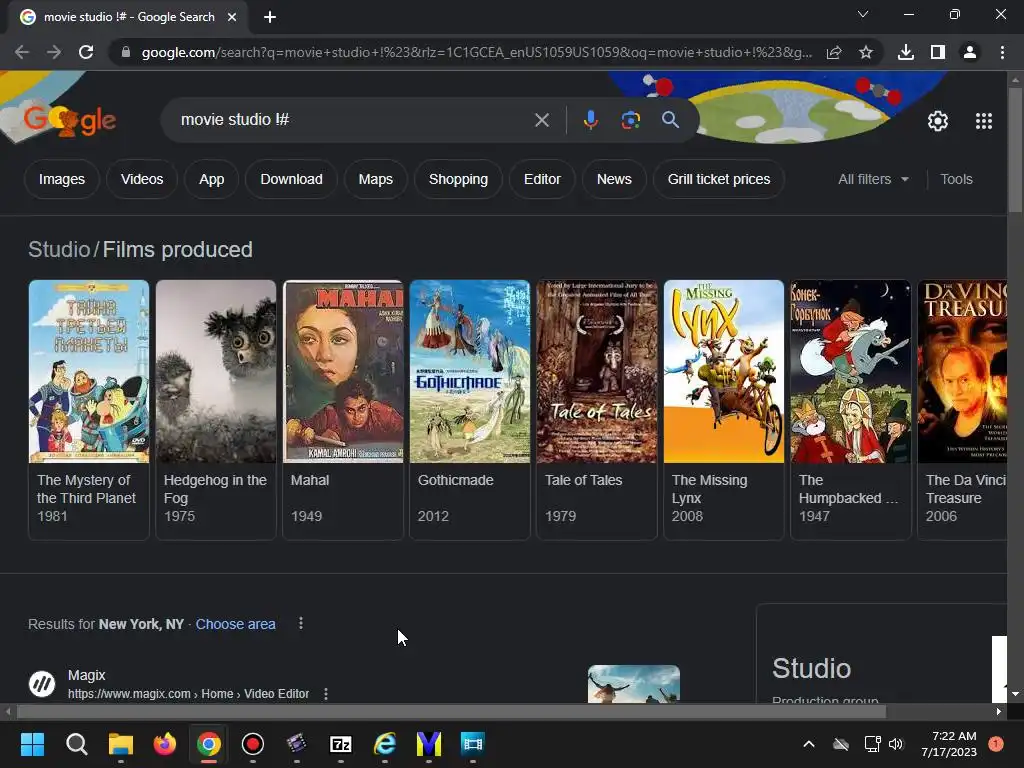Open location options three-dot menu
1024x768 pixels.
click(x=300, y=624)
